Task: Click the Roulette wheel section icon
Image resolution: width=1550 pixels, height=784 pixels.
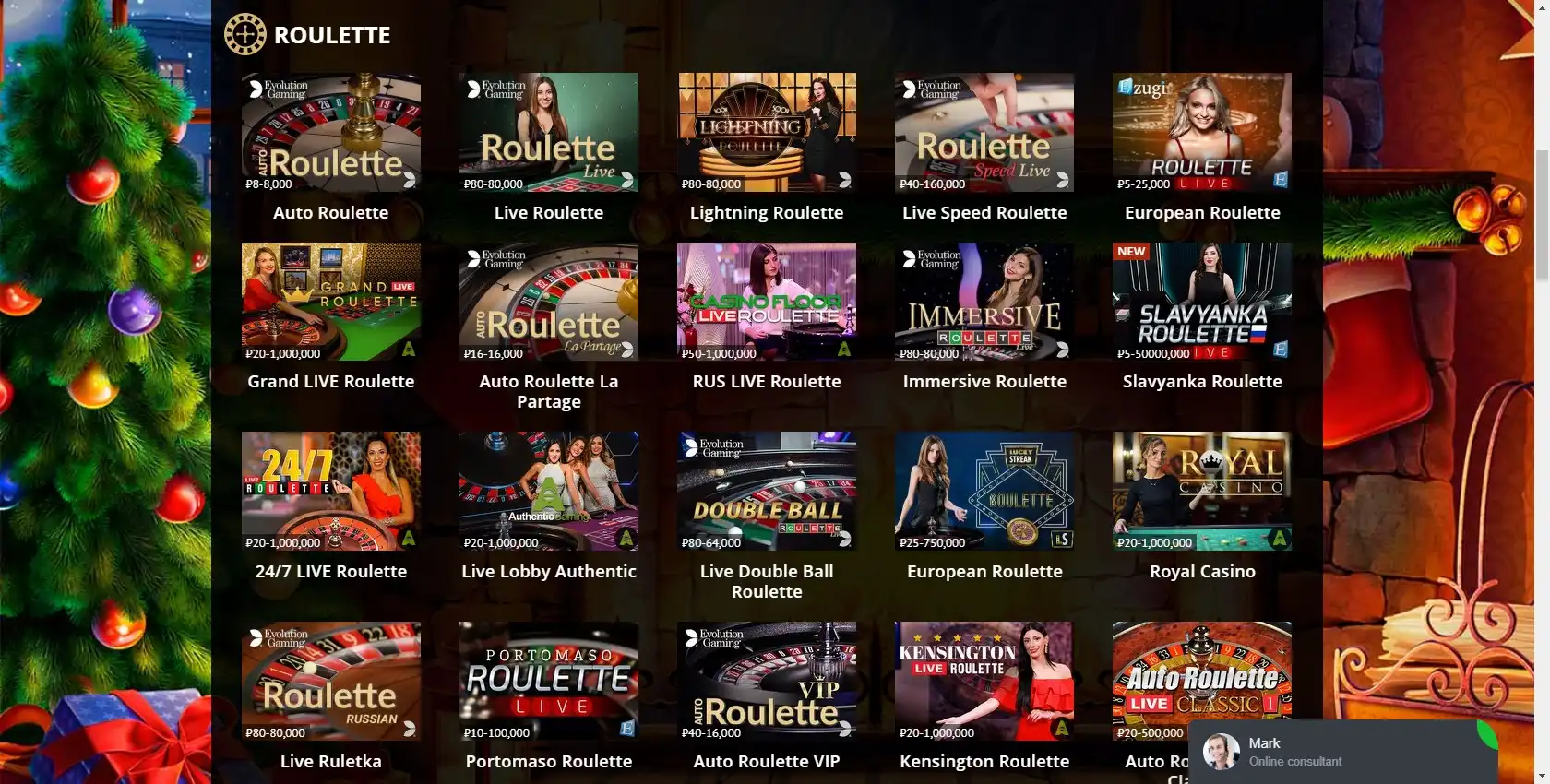Action: pos(244,35)
